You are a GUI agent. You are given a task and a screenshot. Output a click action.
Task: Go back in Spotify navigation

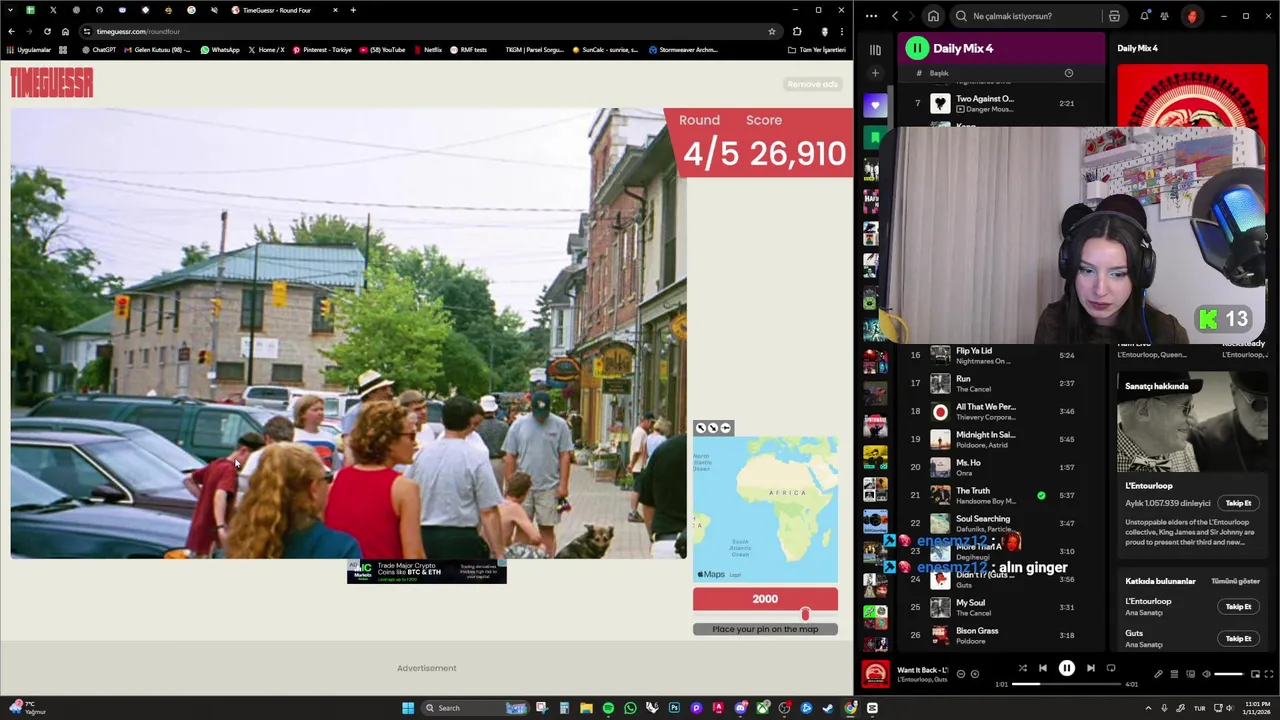pos(895,16)
